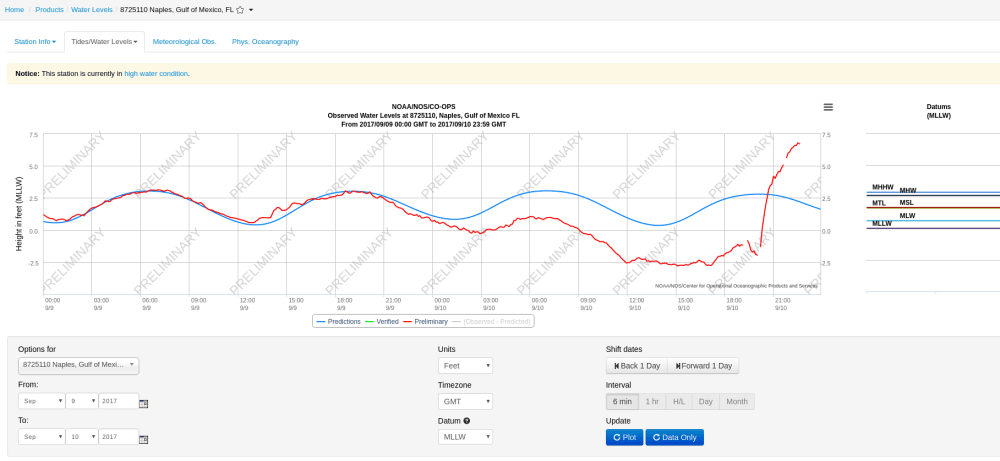Toggle the Preliminary series in legend
This screenshot has width=1000, height=461.
click(426, 321)
